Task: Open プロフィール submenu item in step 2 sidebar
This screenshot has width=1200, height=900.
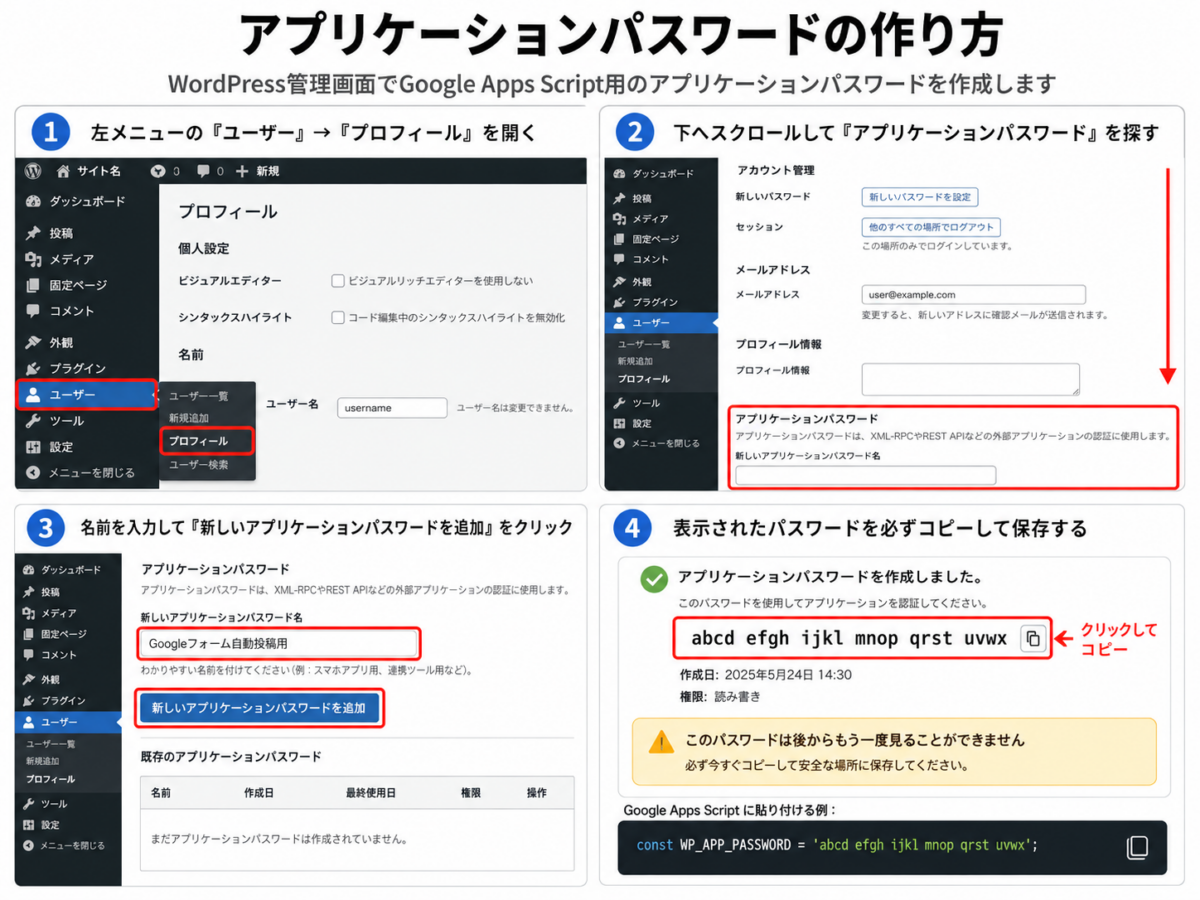Action: [x=643, y=379]
